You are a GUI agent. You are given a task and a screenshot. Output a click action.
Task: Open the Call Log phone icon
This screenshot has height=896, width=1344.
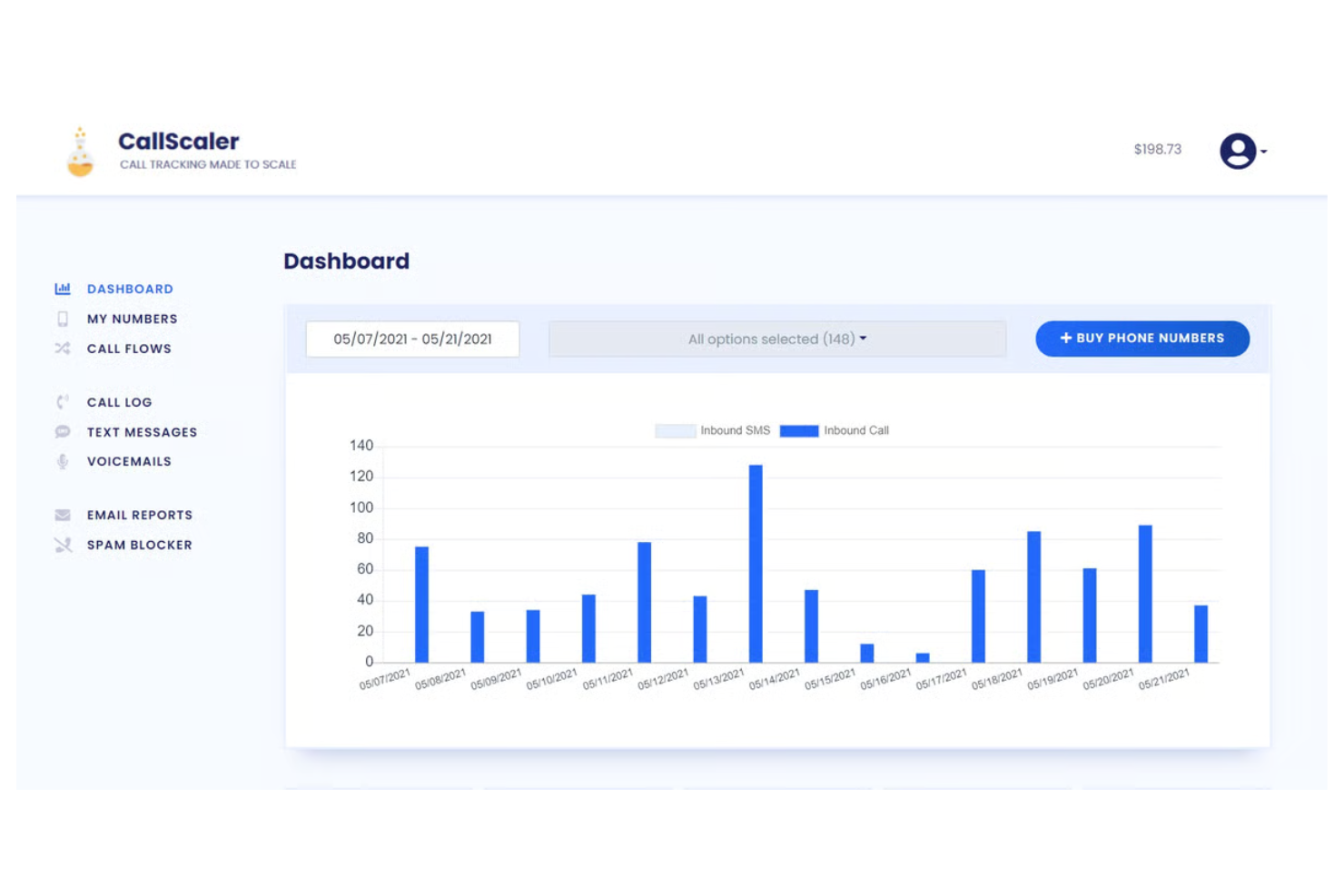pos(62,401)
